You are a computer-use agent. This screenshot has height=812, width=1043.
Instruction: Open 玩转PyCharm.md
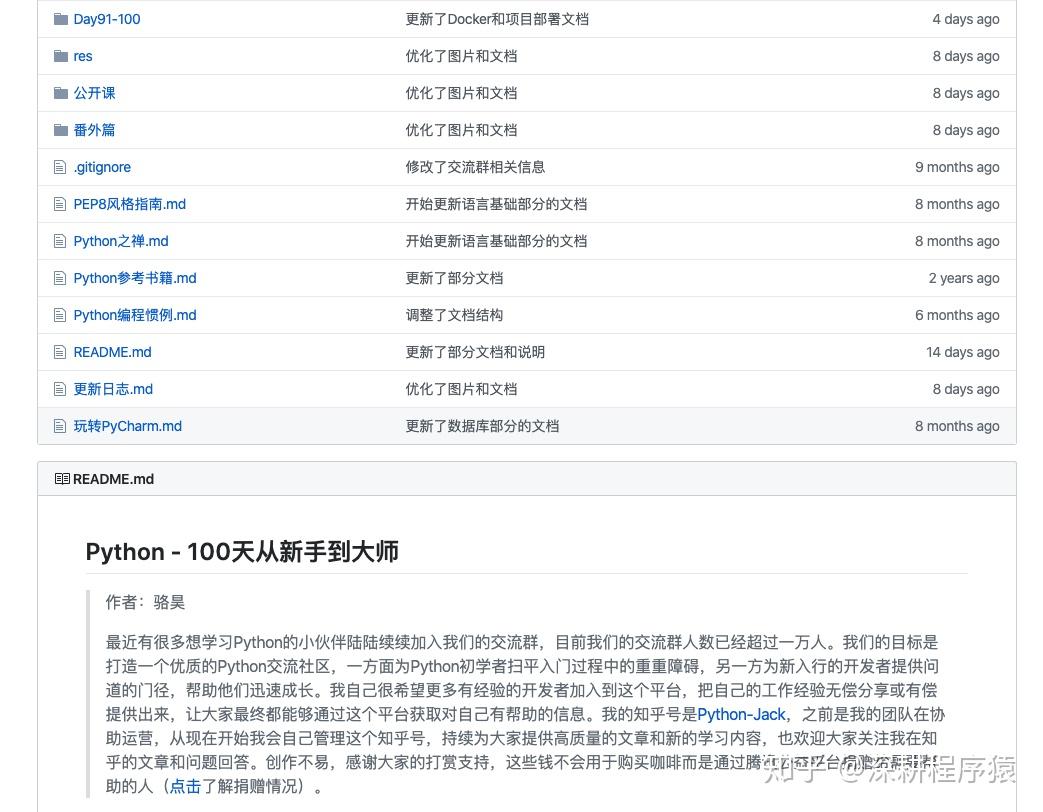point(127,426)
